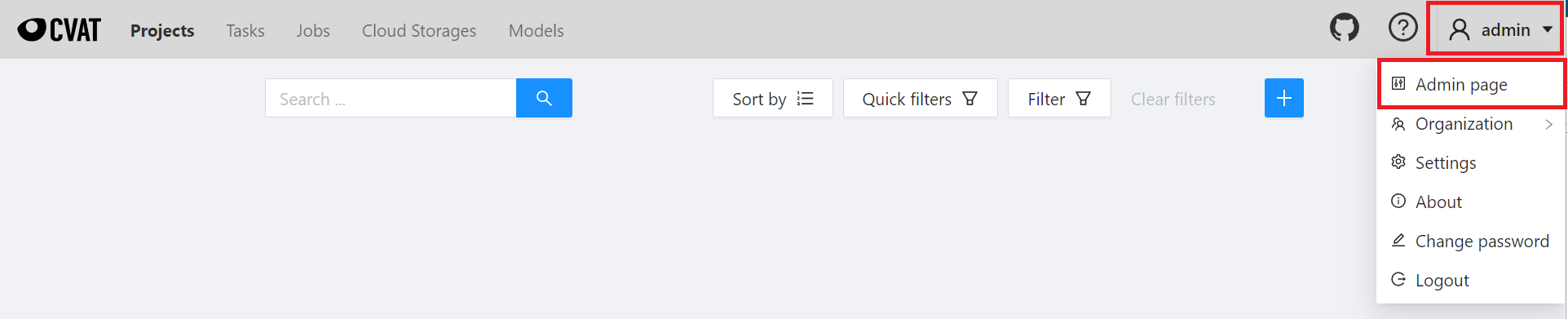Click the blue search magnifier button

click(544, 98)
